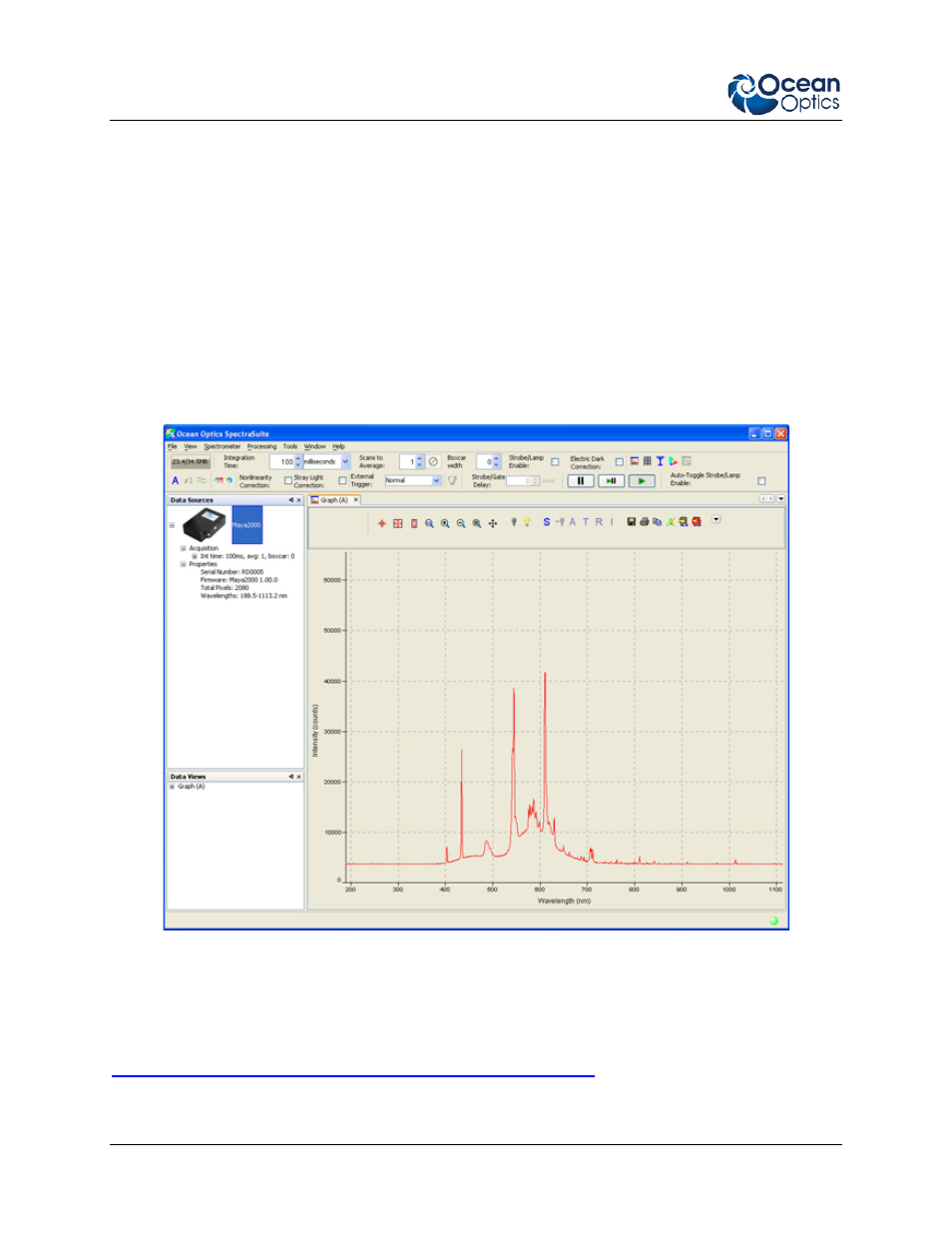Click the scale graph height to fill icon
Viewport: 952px width, 1233px height.
pos(397,523)
